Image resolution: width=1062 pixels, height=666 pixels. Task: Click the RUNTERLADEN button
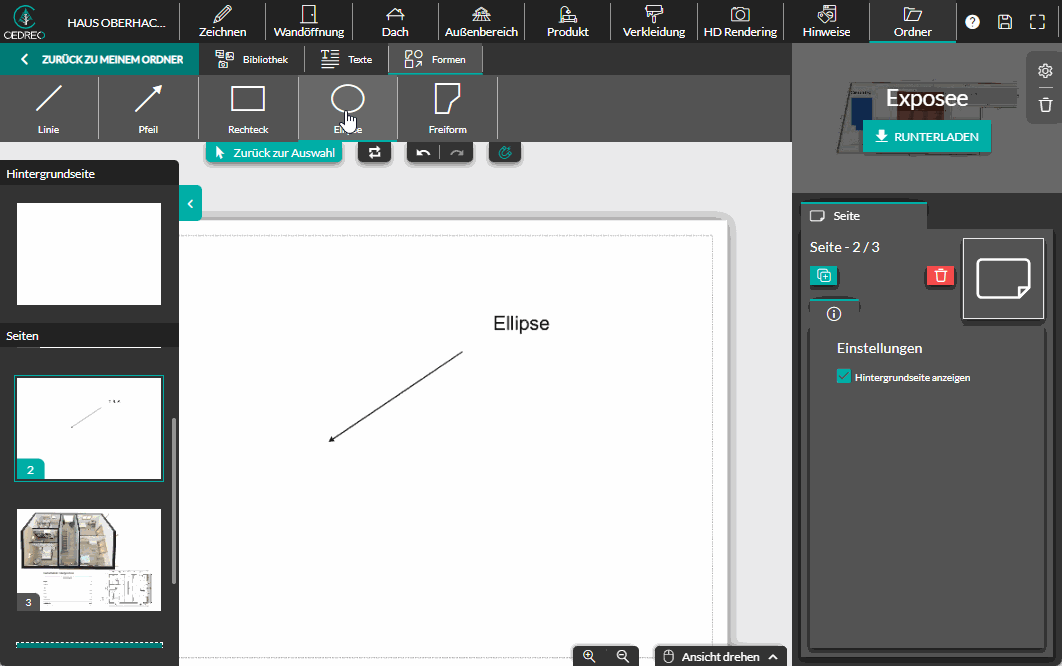[x=926, y=136]
